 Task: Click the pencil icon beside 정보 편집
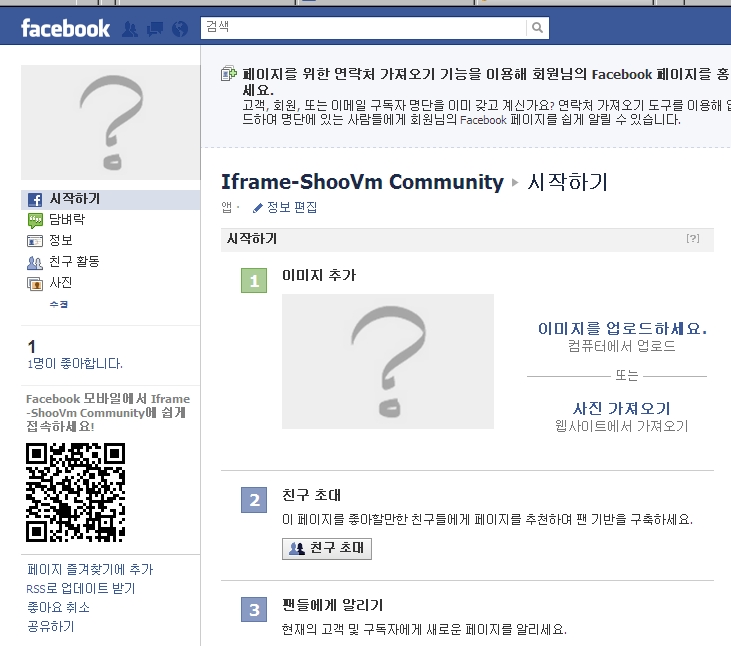tap(258, 208)
